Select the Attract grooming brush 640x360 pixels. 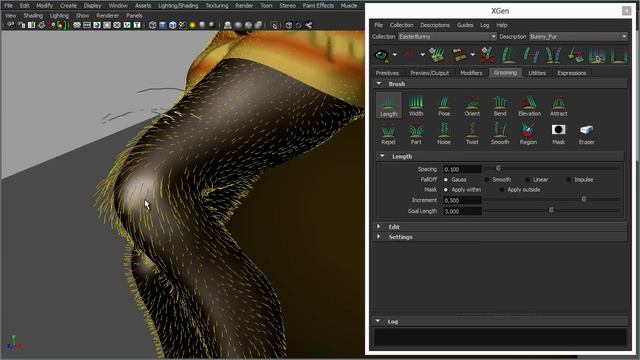click(x=558, y=105)
